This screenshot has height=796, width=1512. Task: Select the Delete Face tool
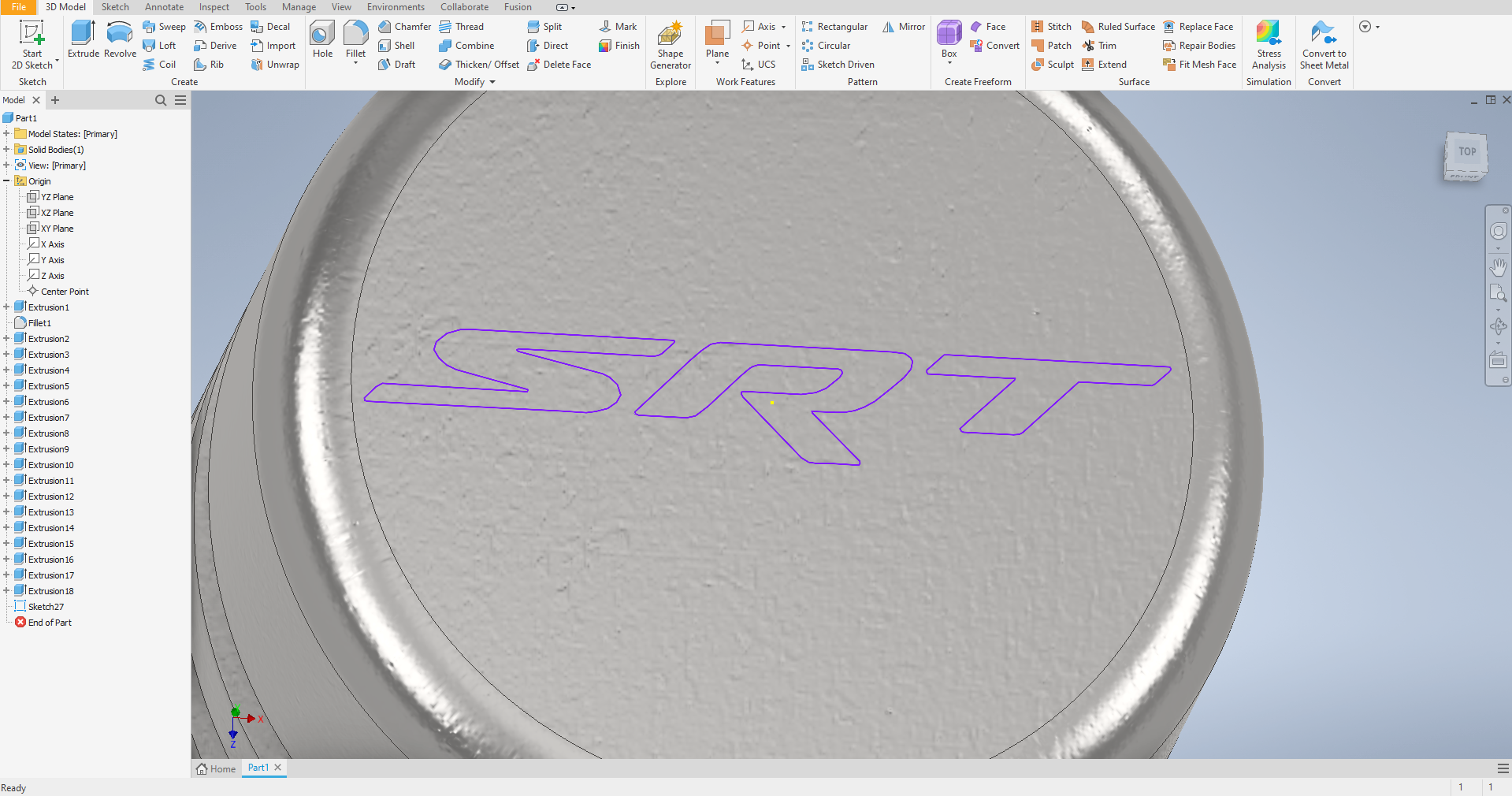tap(559, 65)
